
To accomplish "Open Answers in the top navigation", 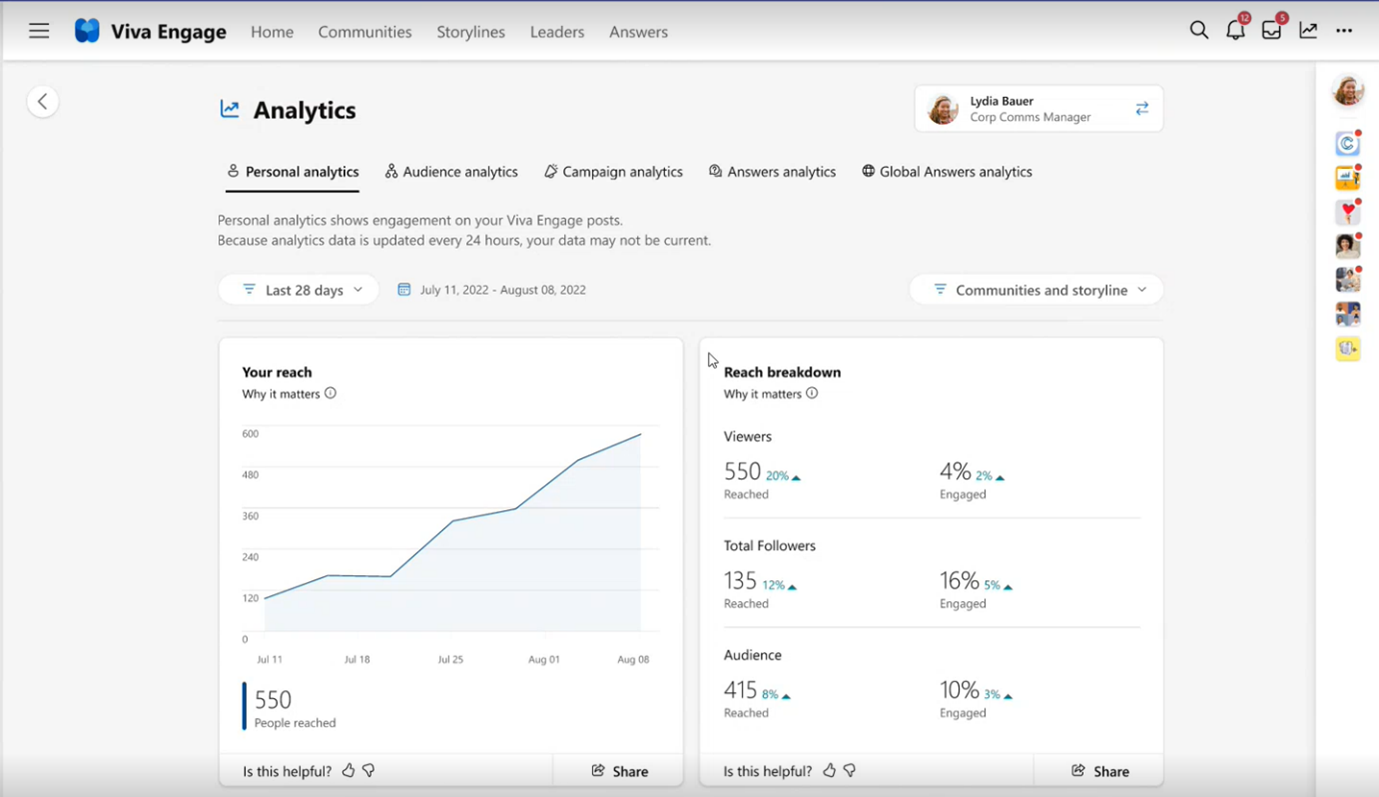I will click(x=638, y=32).
